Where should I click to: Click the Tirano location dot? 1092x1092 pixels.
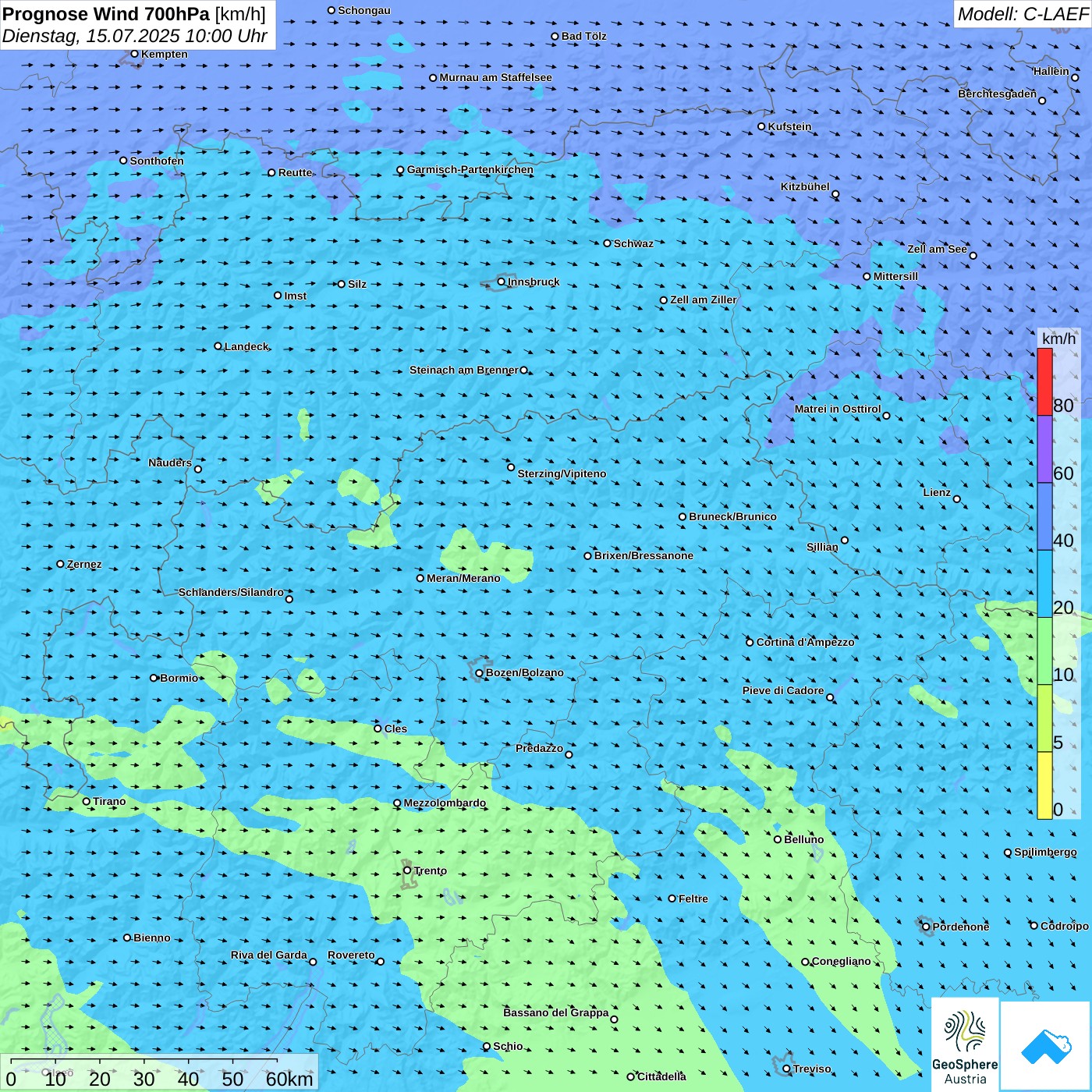(87, 801)
